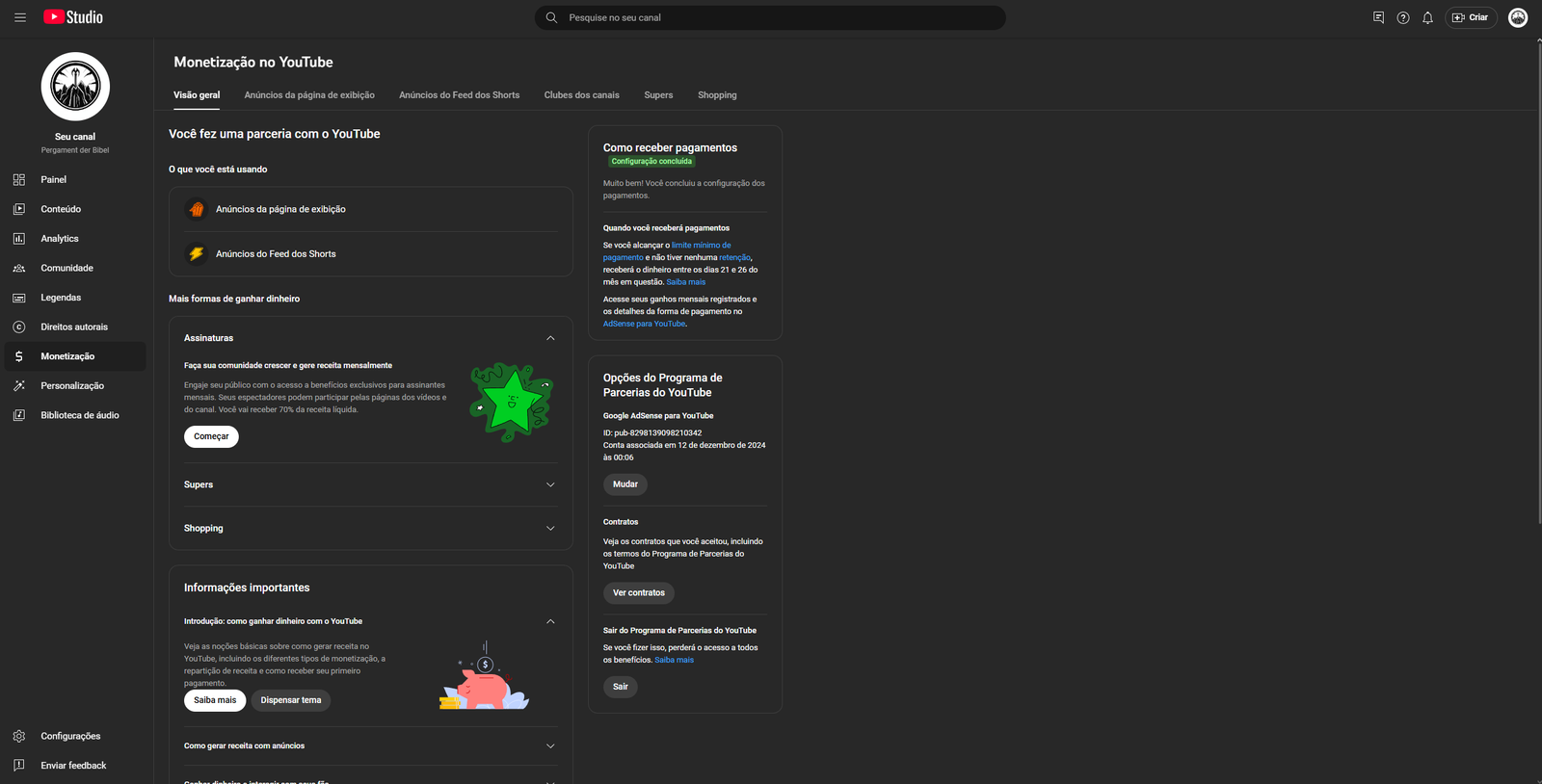Image resolution: width=1542 pixels, height=784 pixels.
Task: Click the Enviar feedback icon
Action: click(19, 766)
